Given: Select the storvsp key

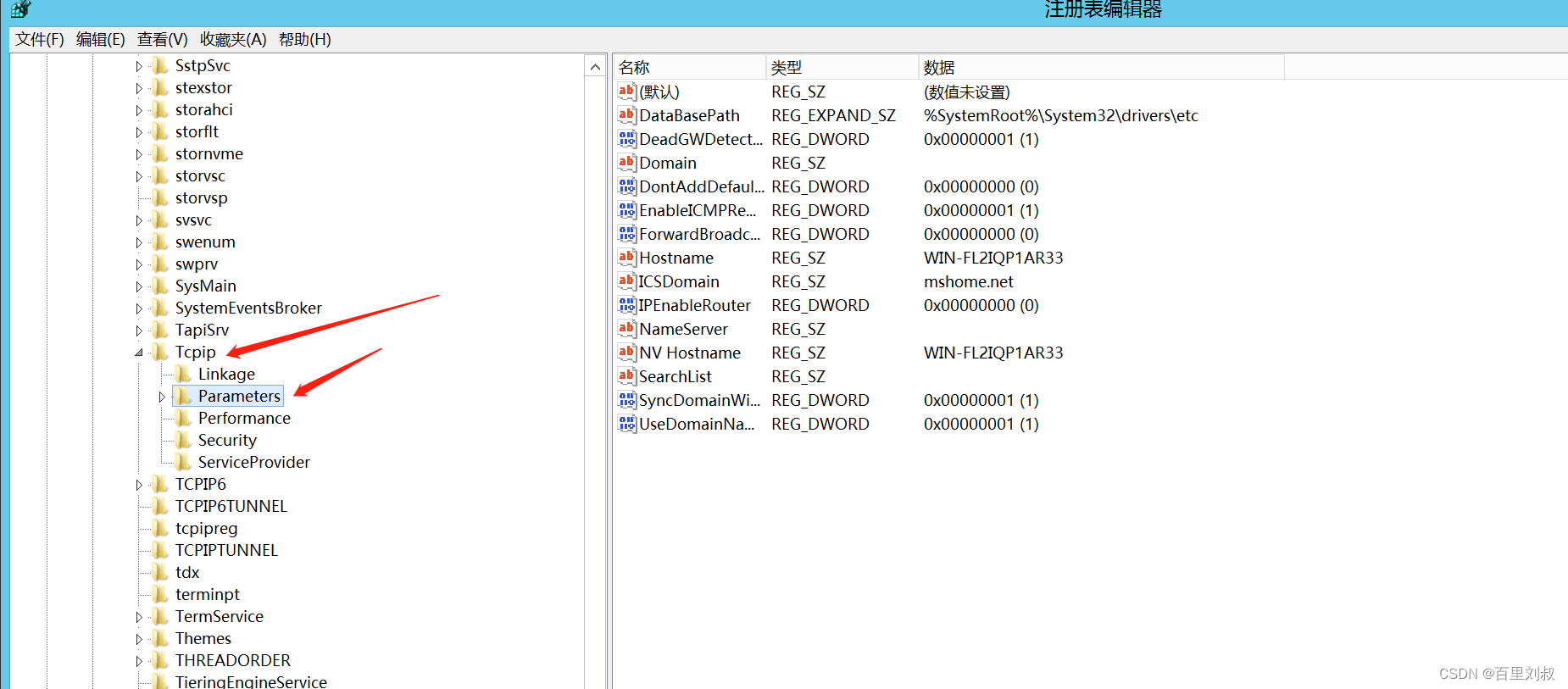Looking at the screenshot, I should (202, 197).
